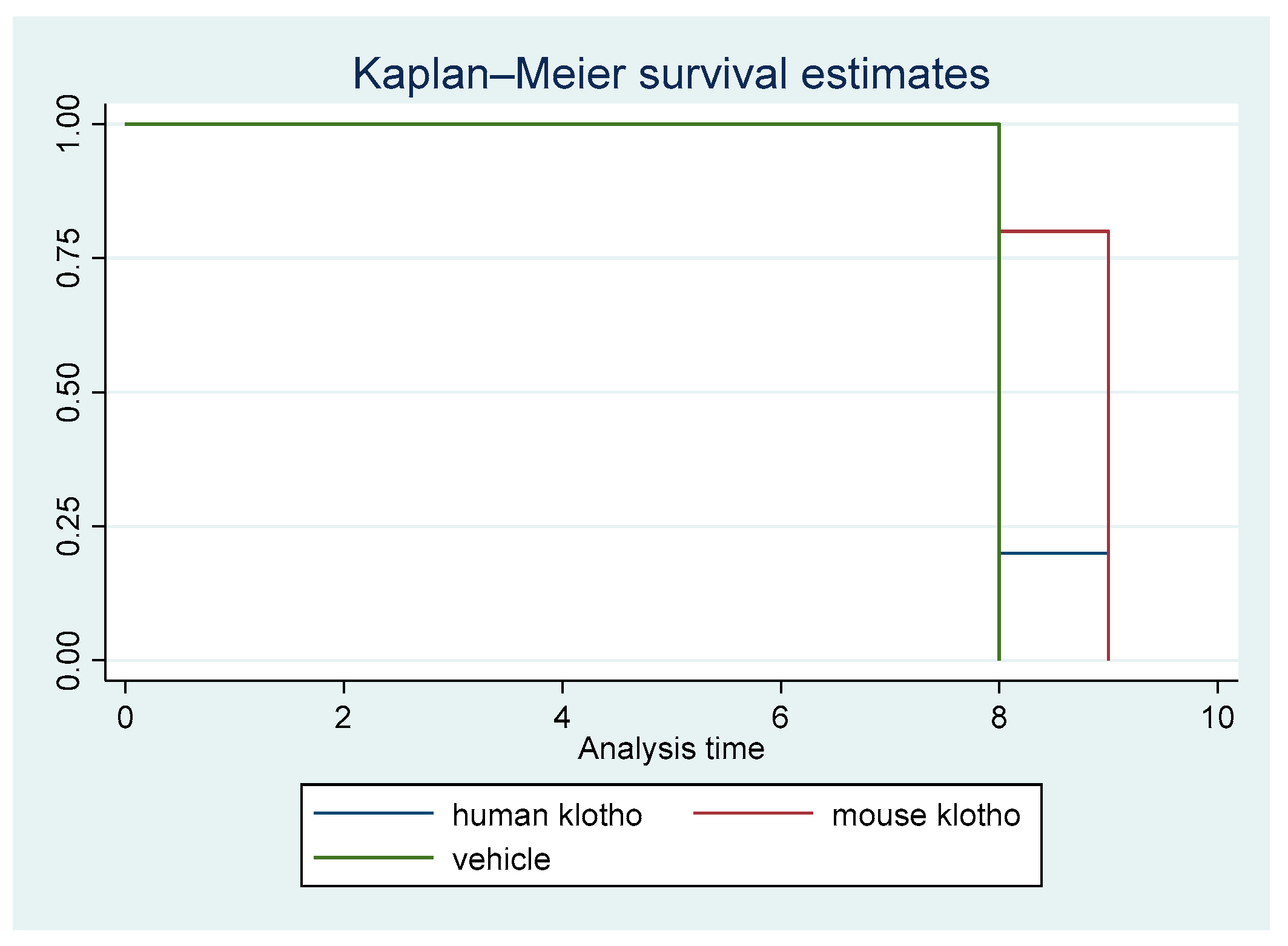Click the x-axis tick label 10
This screenshot has width=1288, height=946.
coord(1218,718)
